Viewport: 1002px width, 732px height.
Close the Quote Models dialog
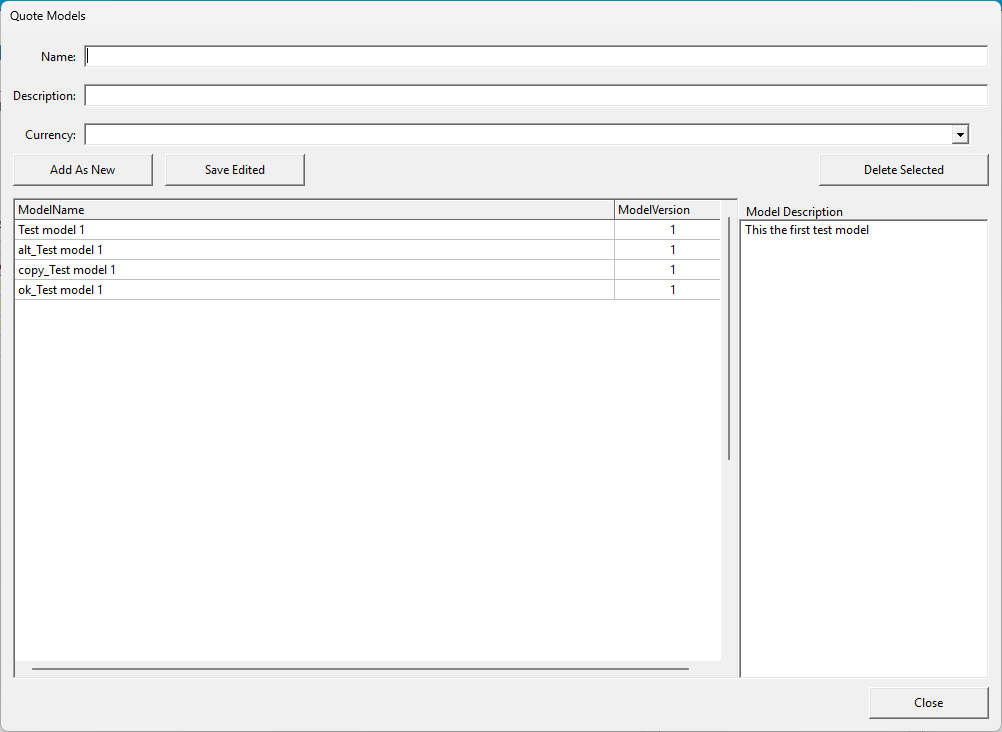pos(928,703)
